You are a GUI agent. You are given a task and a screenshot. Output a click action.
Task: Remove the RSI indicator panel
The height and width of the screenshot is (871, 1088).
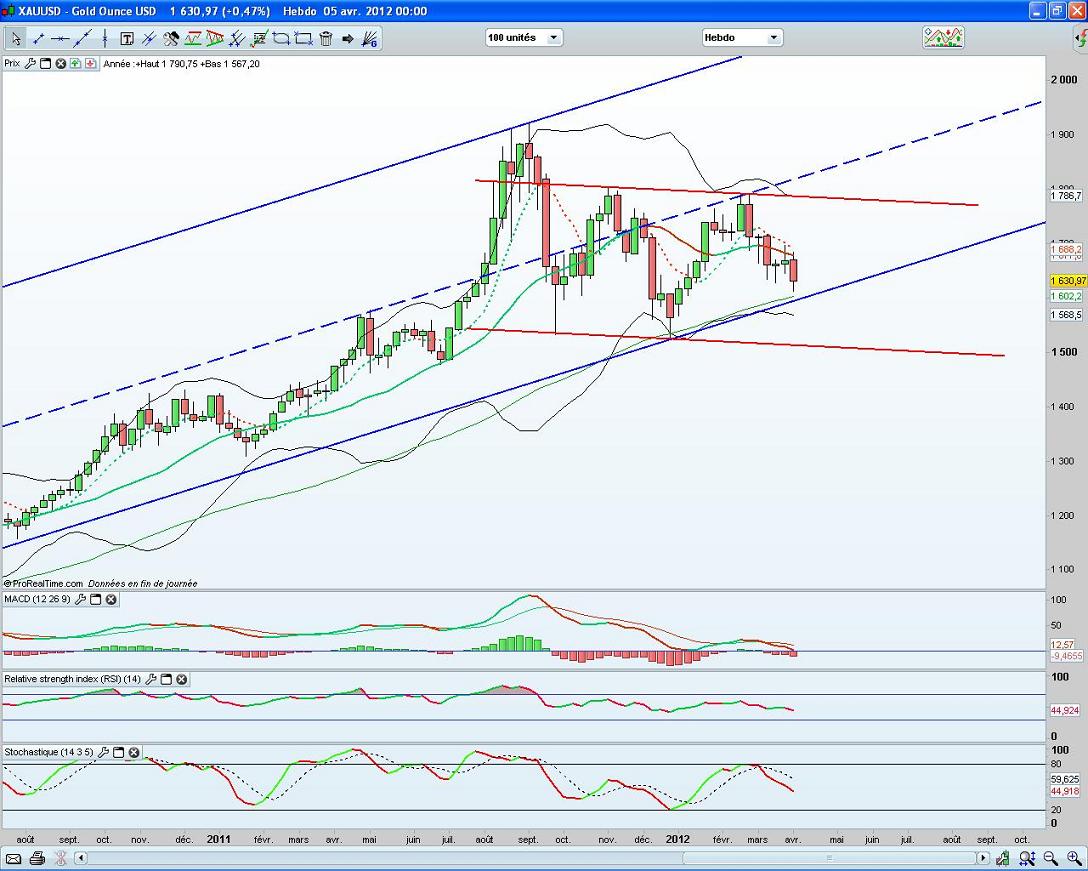182,679
